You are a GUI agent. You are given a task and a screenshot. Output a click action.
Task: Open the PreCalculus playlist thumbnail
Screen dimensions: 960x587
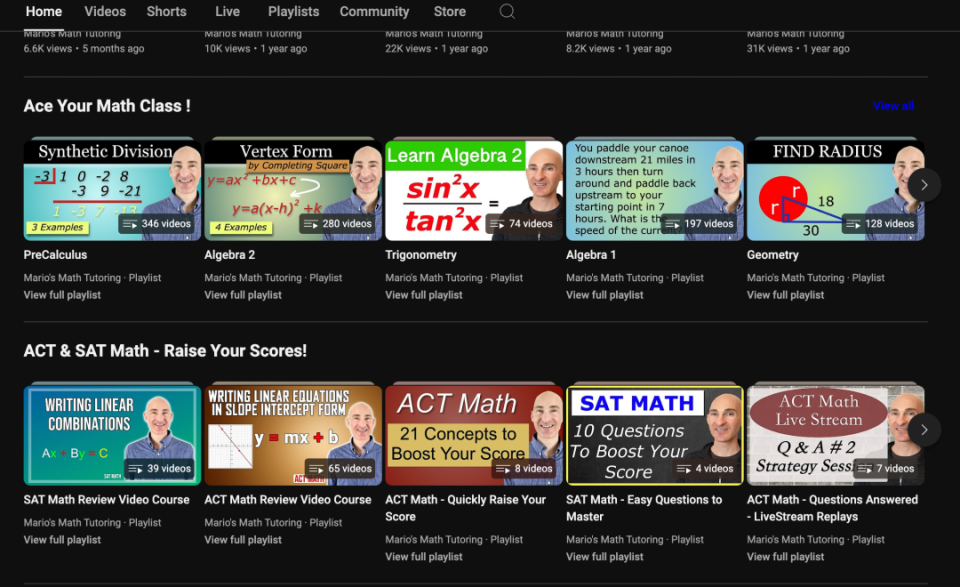(x=112, y=190)
